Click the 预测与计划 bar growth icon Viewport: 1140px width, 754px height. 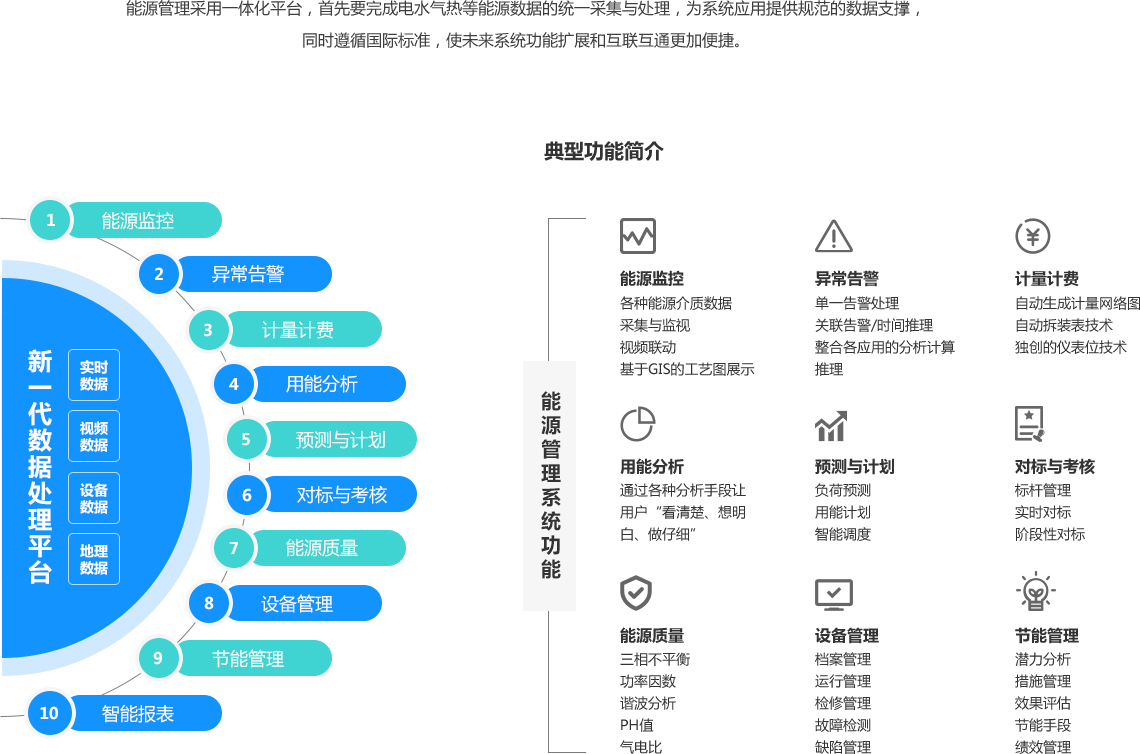[x=832, y=425]
